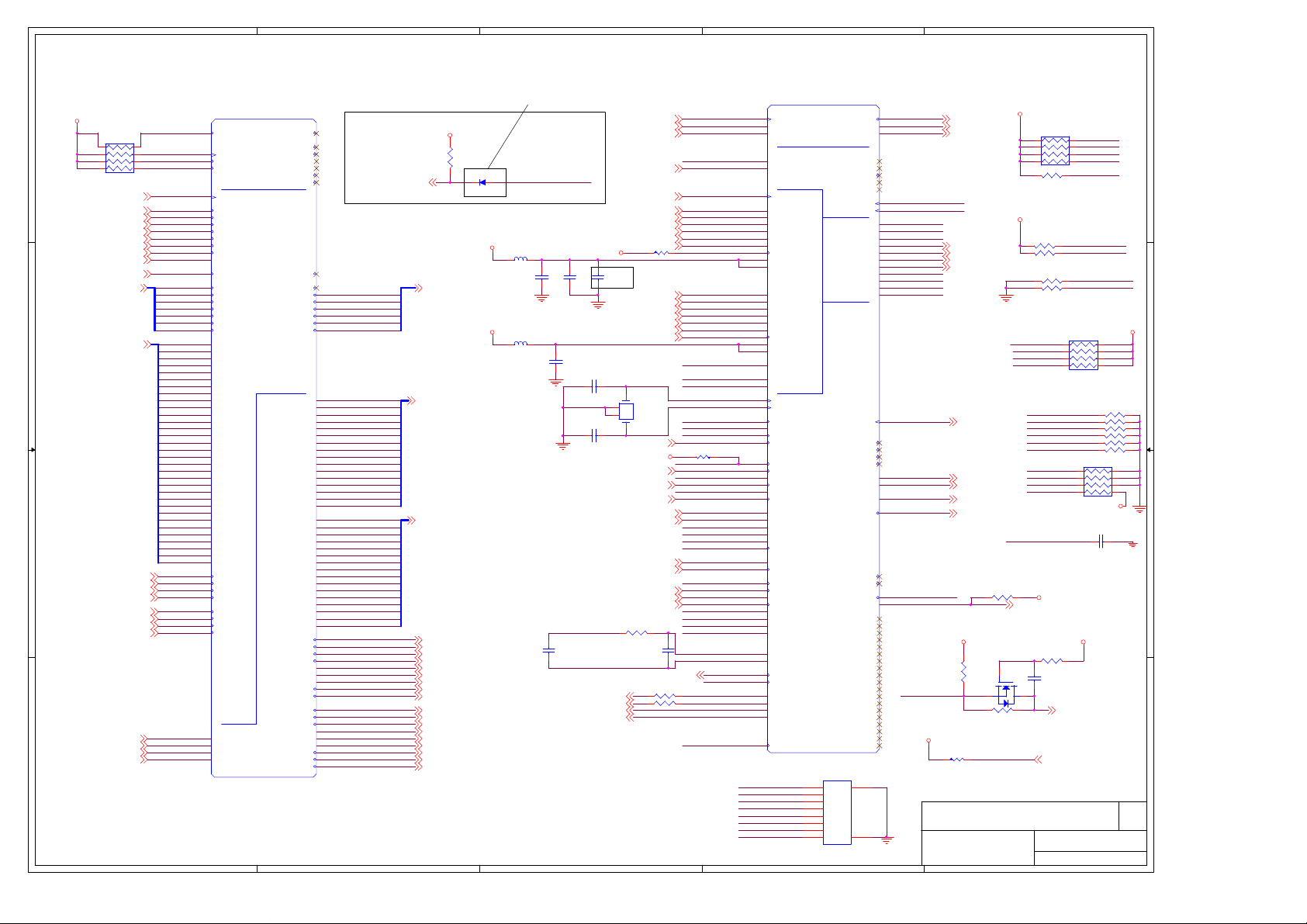
Task: Click ground symbol left of right-side paired resistors
Action: point(1006,298)
